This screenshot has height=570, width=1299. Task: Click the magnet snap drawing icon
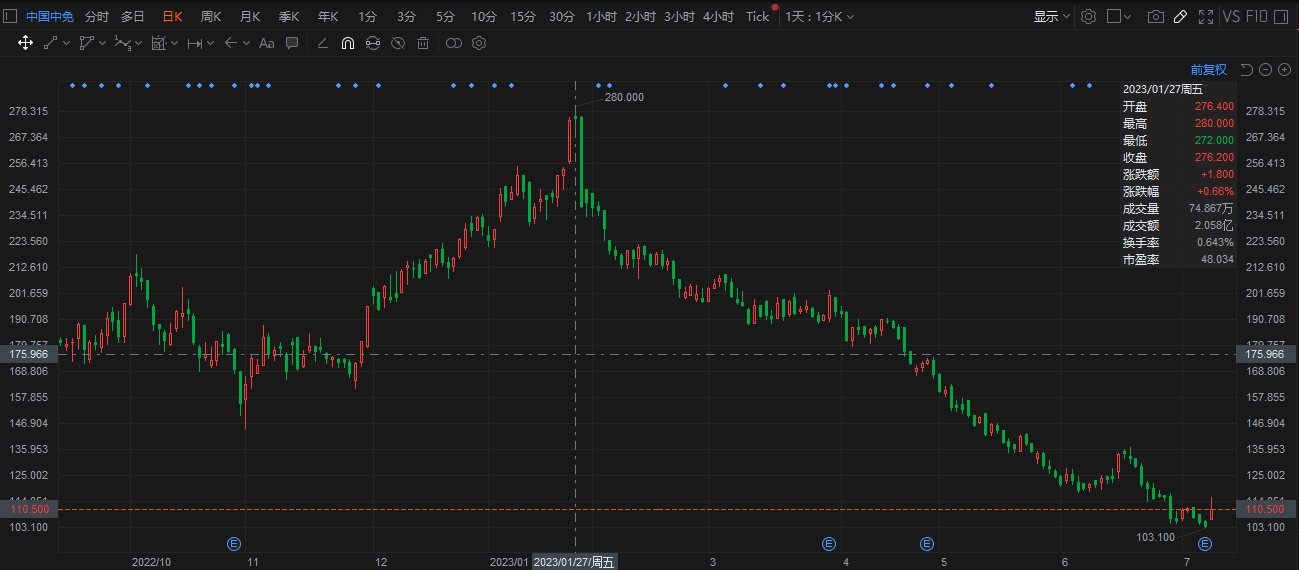[347, 43]
